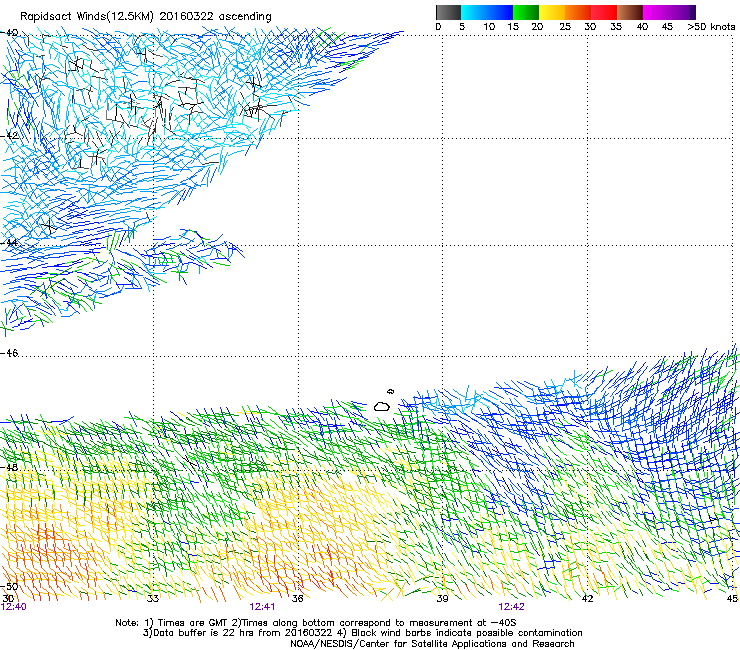The image size is (740, 650).
Task: Click the cyan 5-10 knots color swatch
Action: pos(474,12)
